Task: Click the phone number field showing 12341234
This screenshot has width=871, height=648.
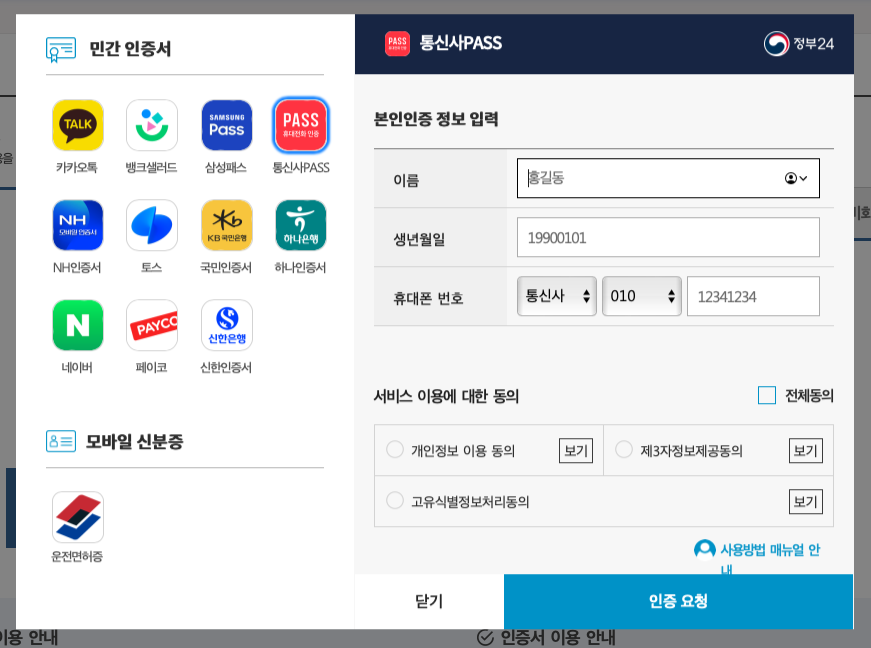Action: pos(753,297)
